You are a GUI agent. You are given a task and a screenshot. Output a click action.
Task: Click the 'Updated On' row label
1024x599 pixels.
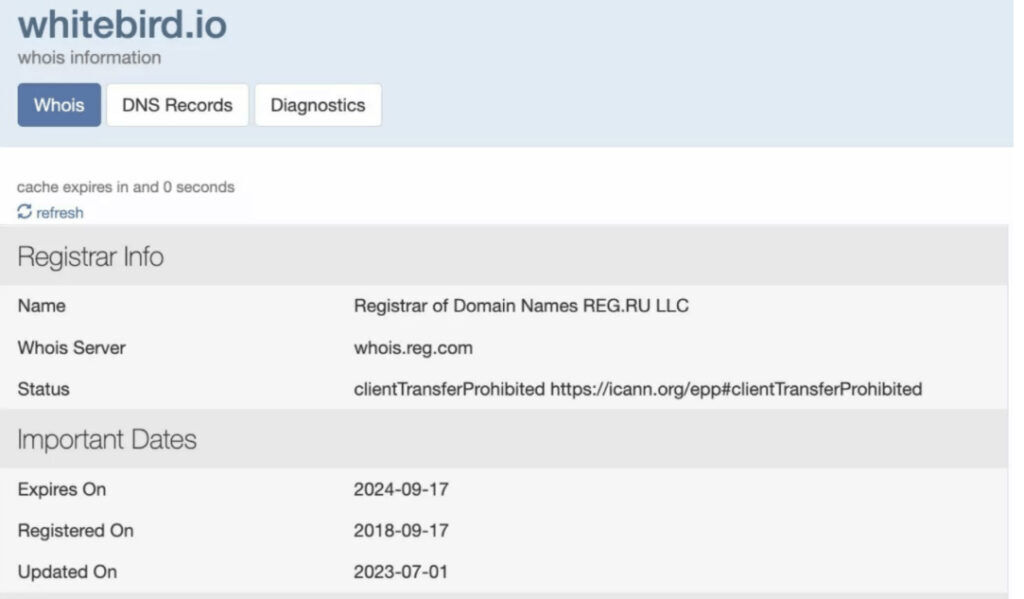(x=67, y=572)
